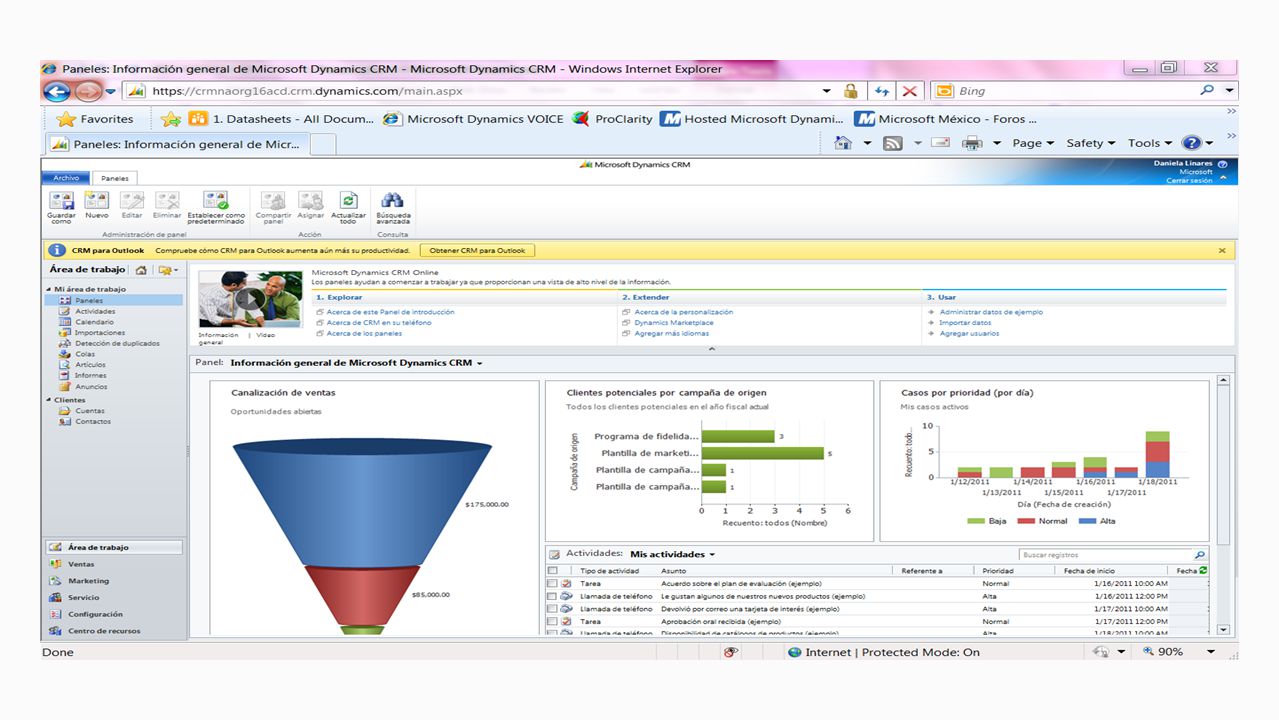The image size is (1279, 720).
Task: Check the box for 'Le gustan algunos' row
Action: [x=553, y=596]
